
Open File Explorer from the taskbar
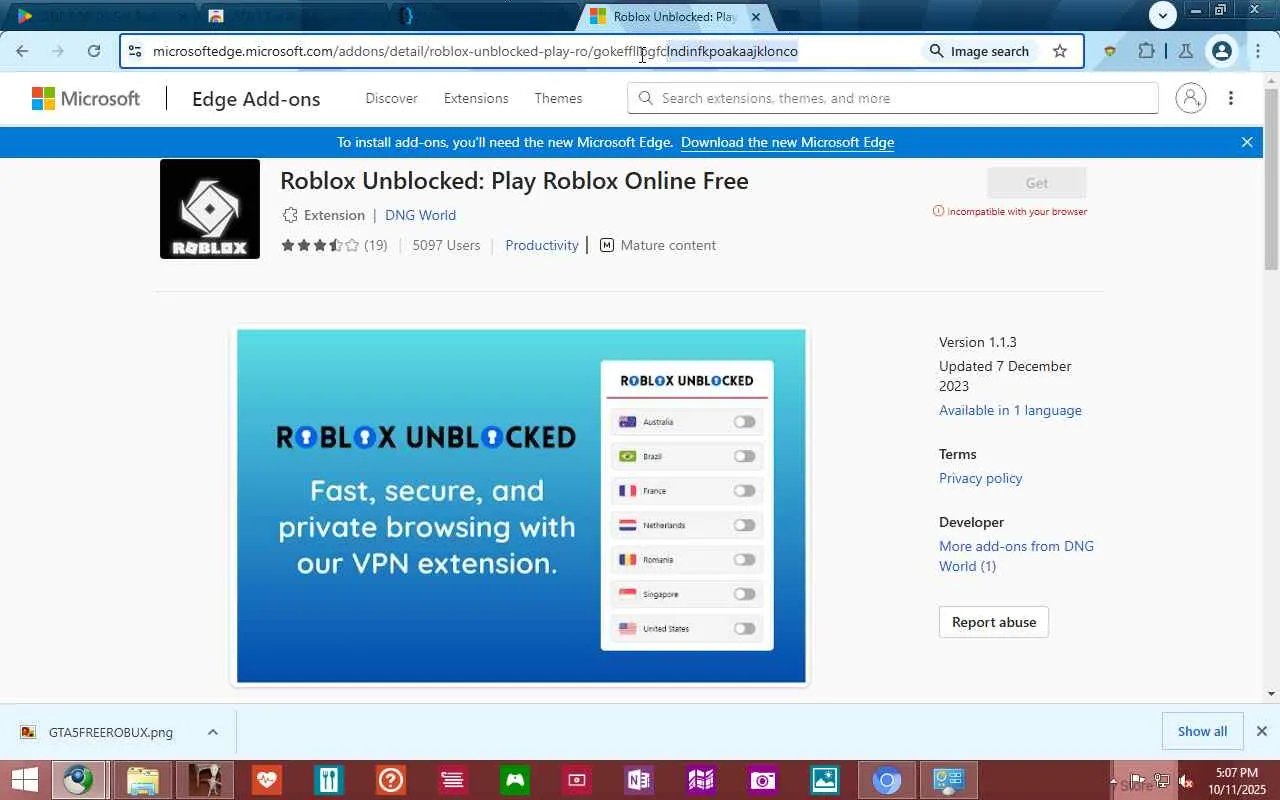(x=143, y=780)
